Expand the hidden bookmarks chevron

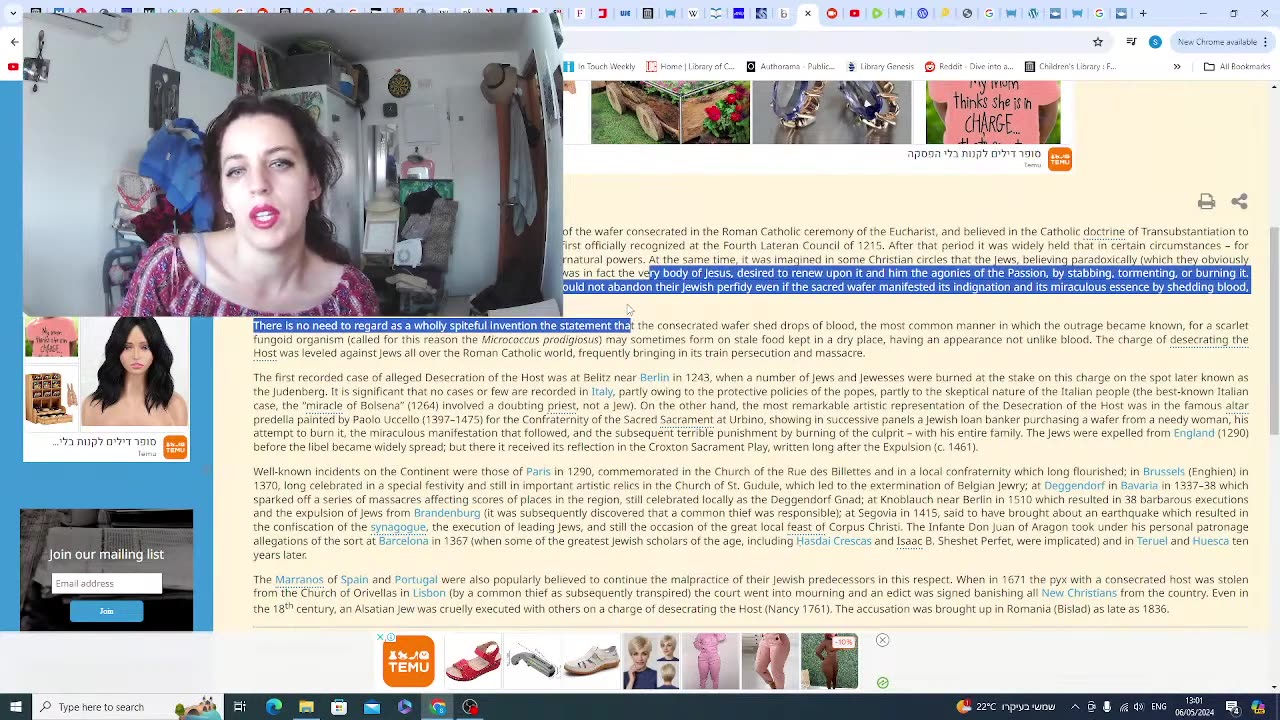tap(1177, 67)
